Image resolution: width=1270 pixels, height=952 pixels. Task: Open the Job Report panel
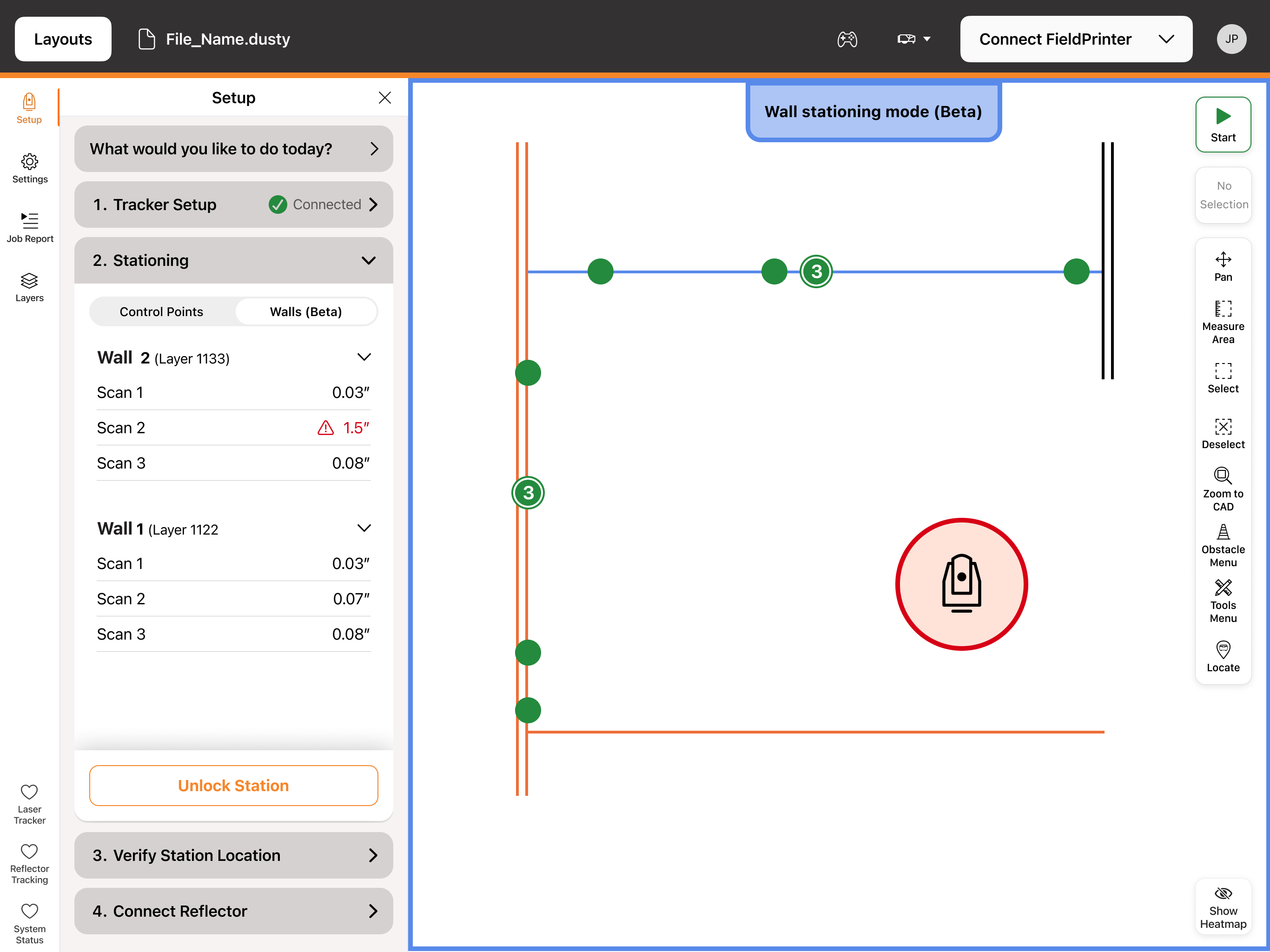point(30,228)
